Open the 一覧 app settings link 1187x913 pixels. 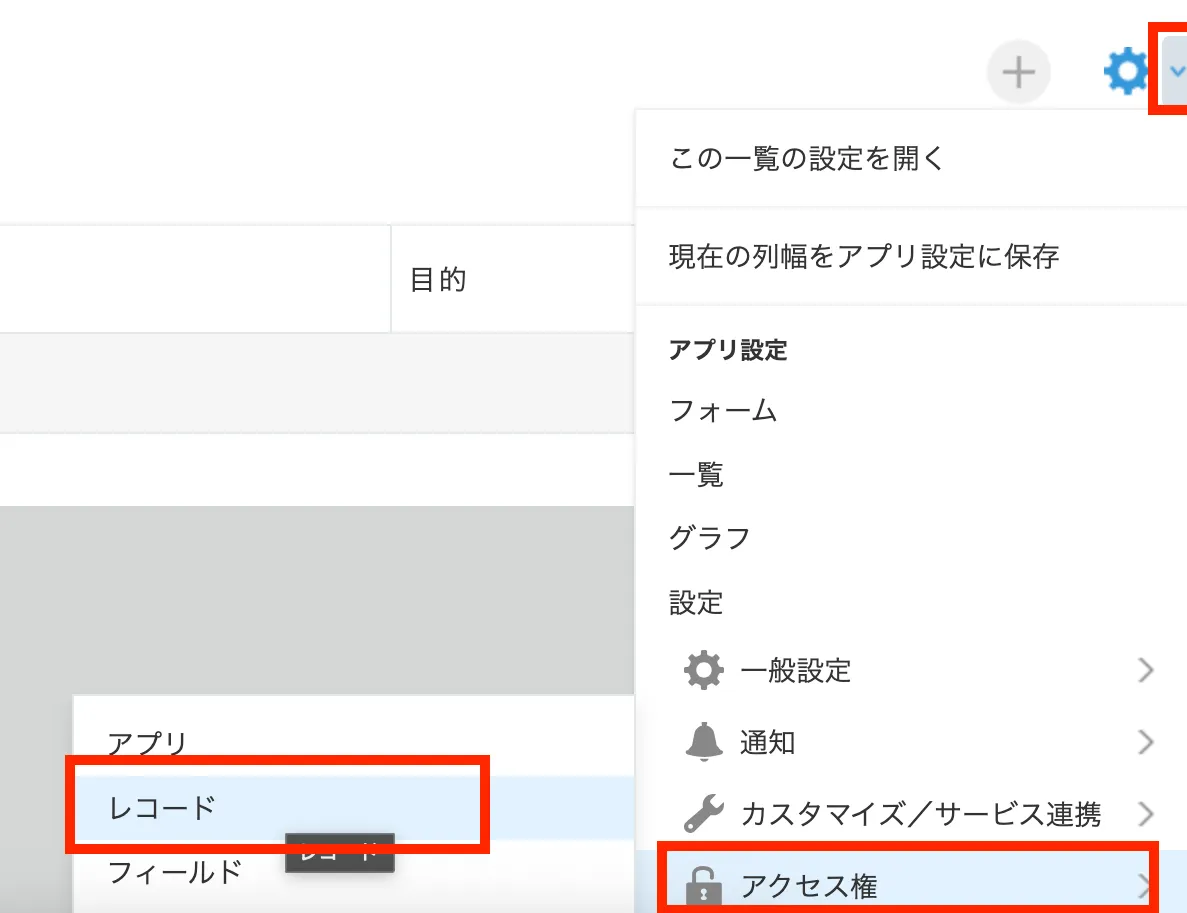tap(696, 474)
